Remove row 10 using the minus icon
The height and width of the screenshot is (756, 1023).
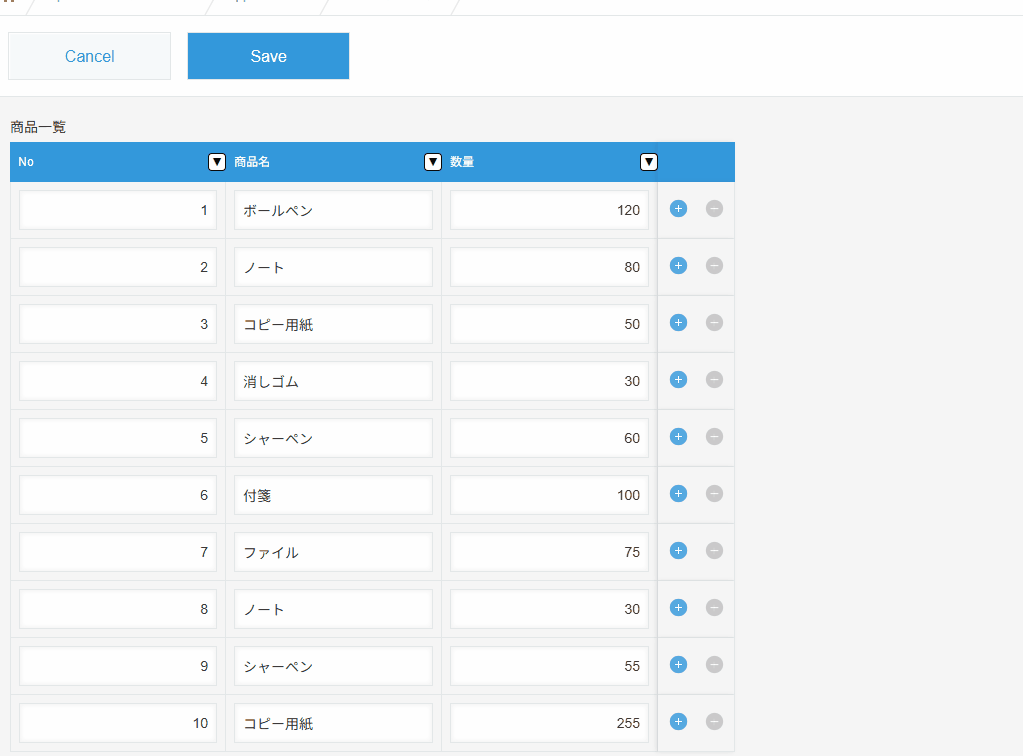pyautogui.click(x=714, y=722)
